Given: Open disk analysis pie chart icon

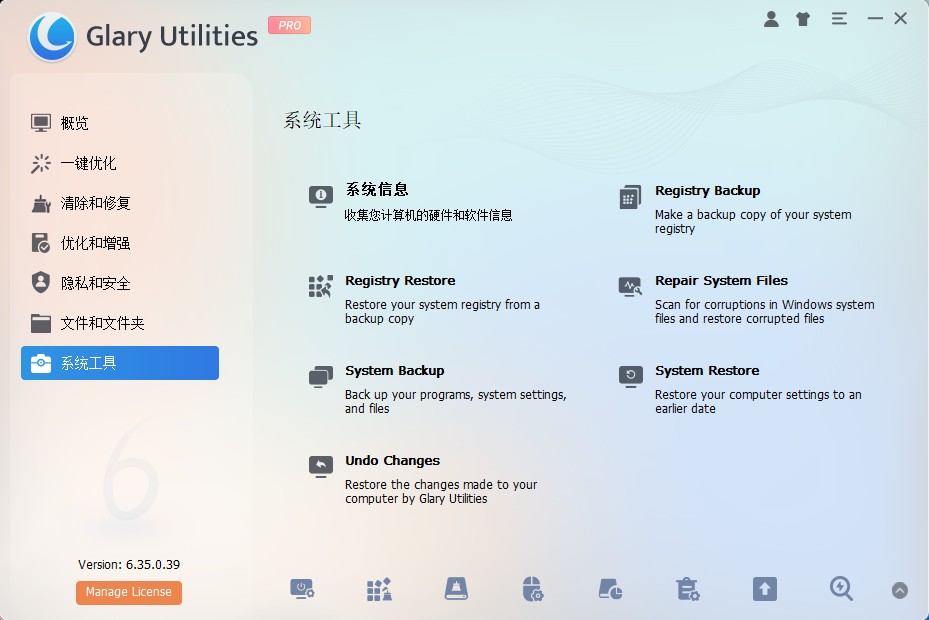Looking at the screenshot, I should pos(610,589).
